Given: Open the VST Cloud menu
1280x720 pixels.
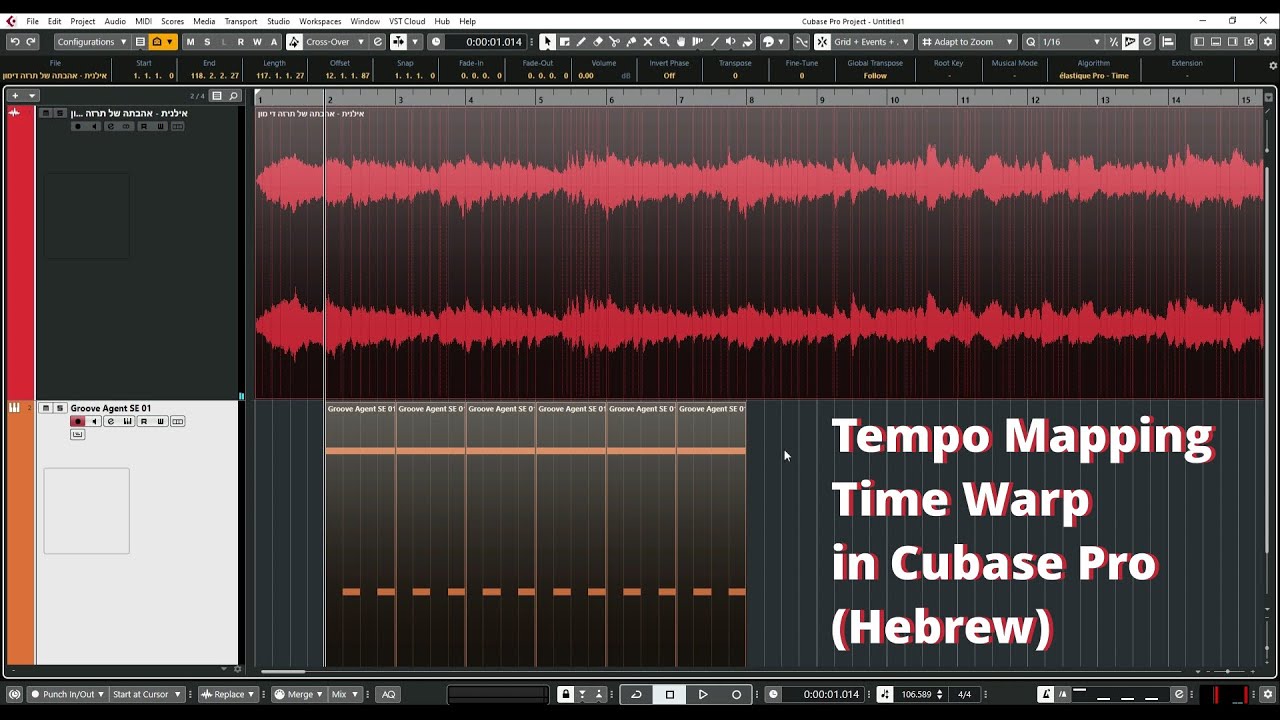Looking at the screenshot, I should click(x=407, y=21).
